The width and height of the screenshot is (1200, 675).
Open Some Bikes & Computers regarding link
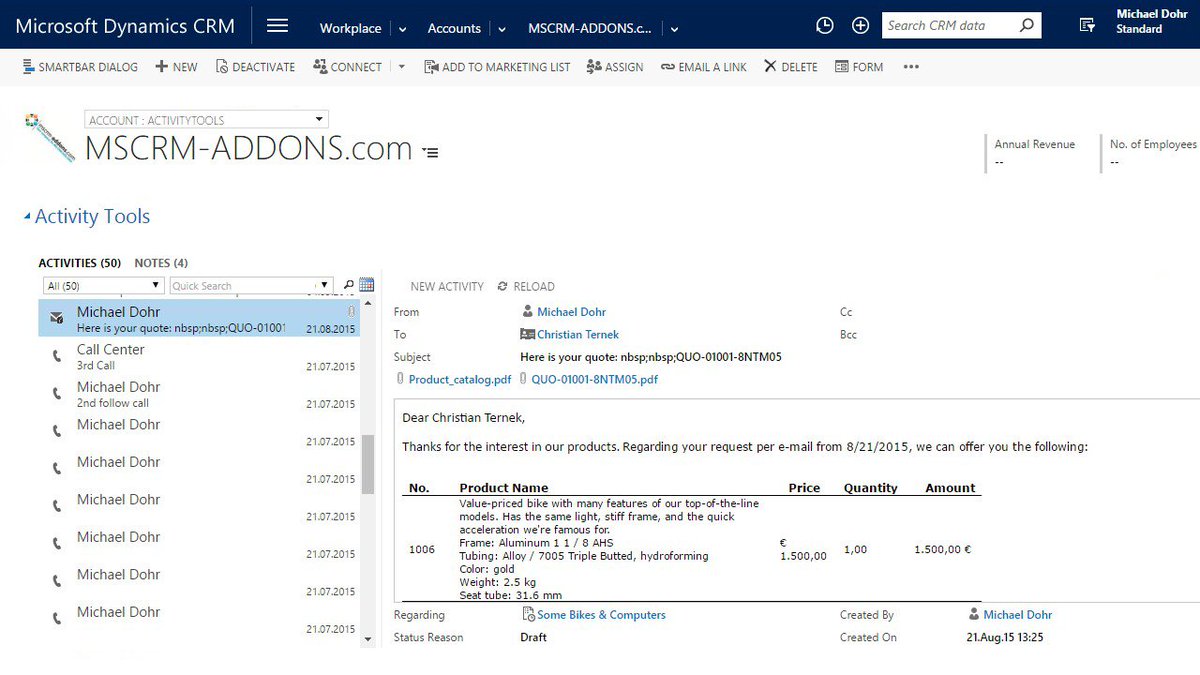pos(601,615)
